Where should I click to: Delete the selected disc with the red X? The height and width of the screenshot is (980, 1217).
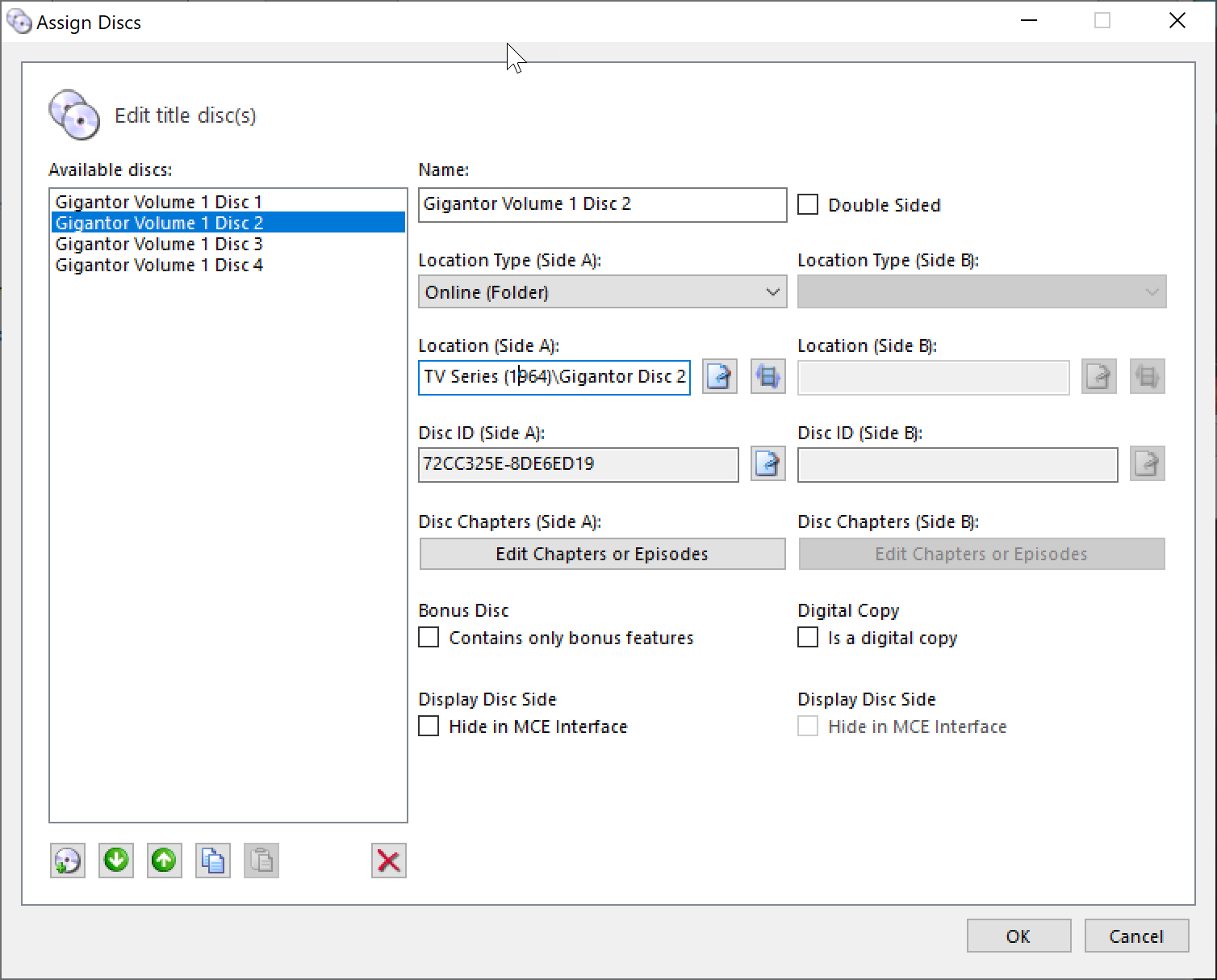pyautogui.click(x=389, y=861)
